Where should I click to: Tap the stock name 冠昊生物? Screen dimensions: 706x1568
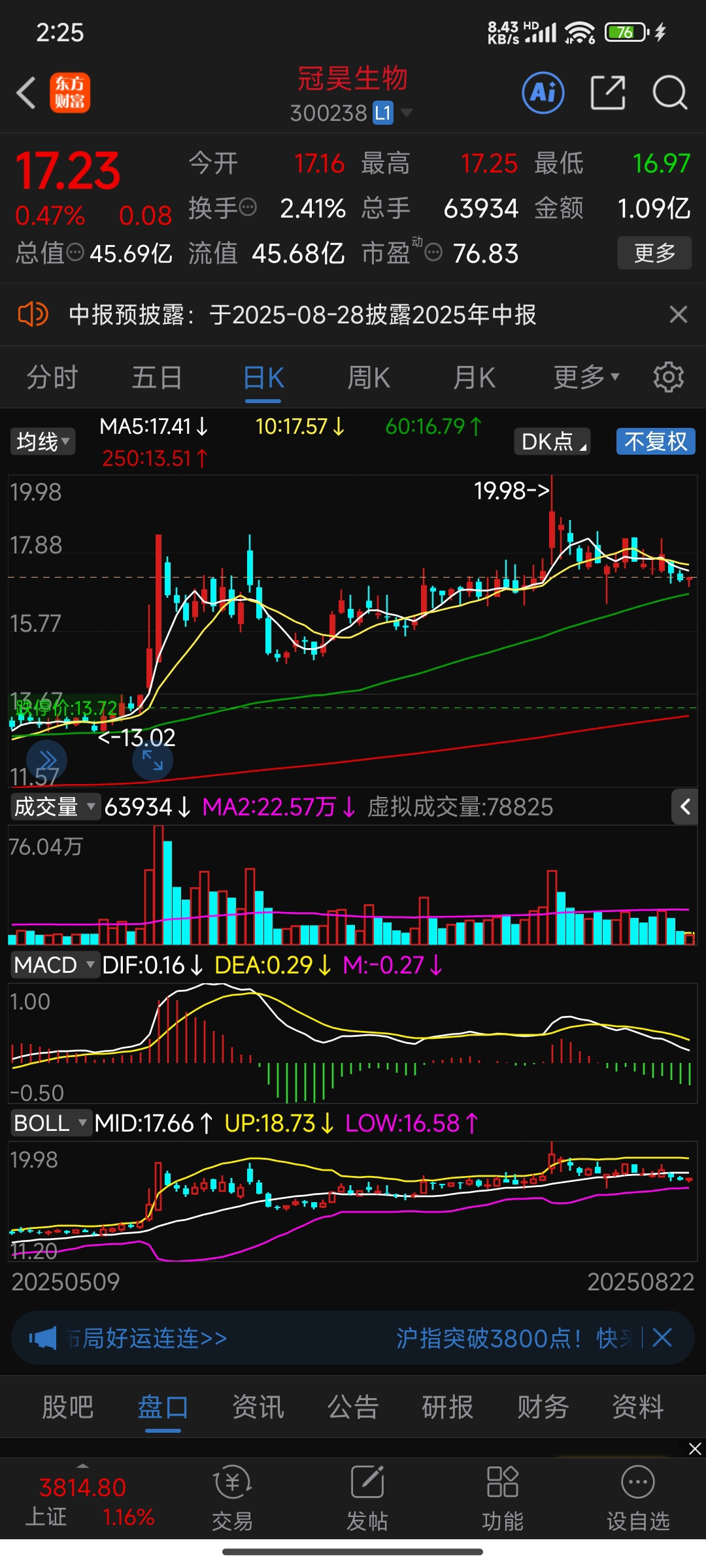pos(353,78)
